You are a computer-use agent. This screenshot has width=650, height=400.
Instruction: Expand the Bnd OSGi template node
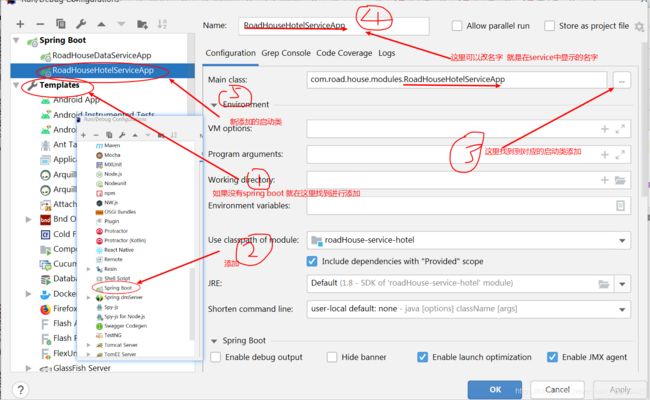tap(28, 219)
